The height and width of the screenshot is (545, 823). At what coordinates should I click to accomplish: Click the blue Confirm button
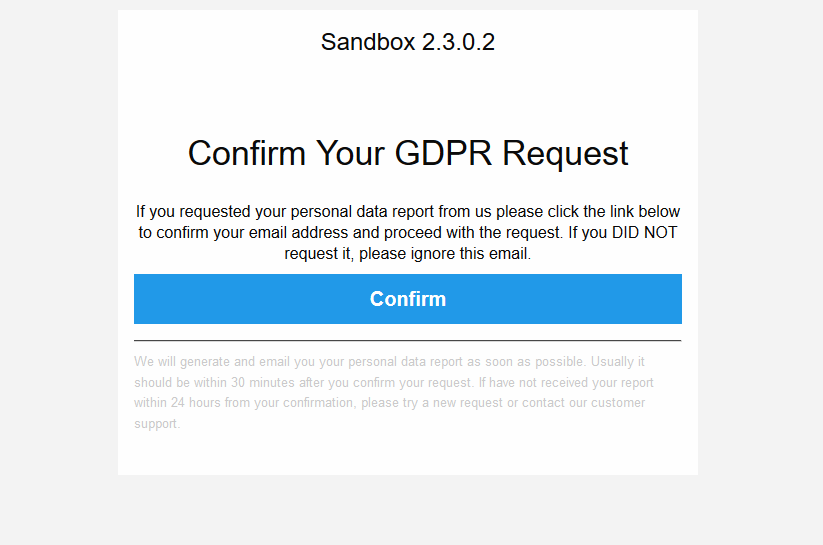click(x=408, y=299)
